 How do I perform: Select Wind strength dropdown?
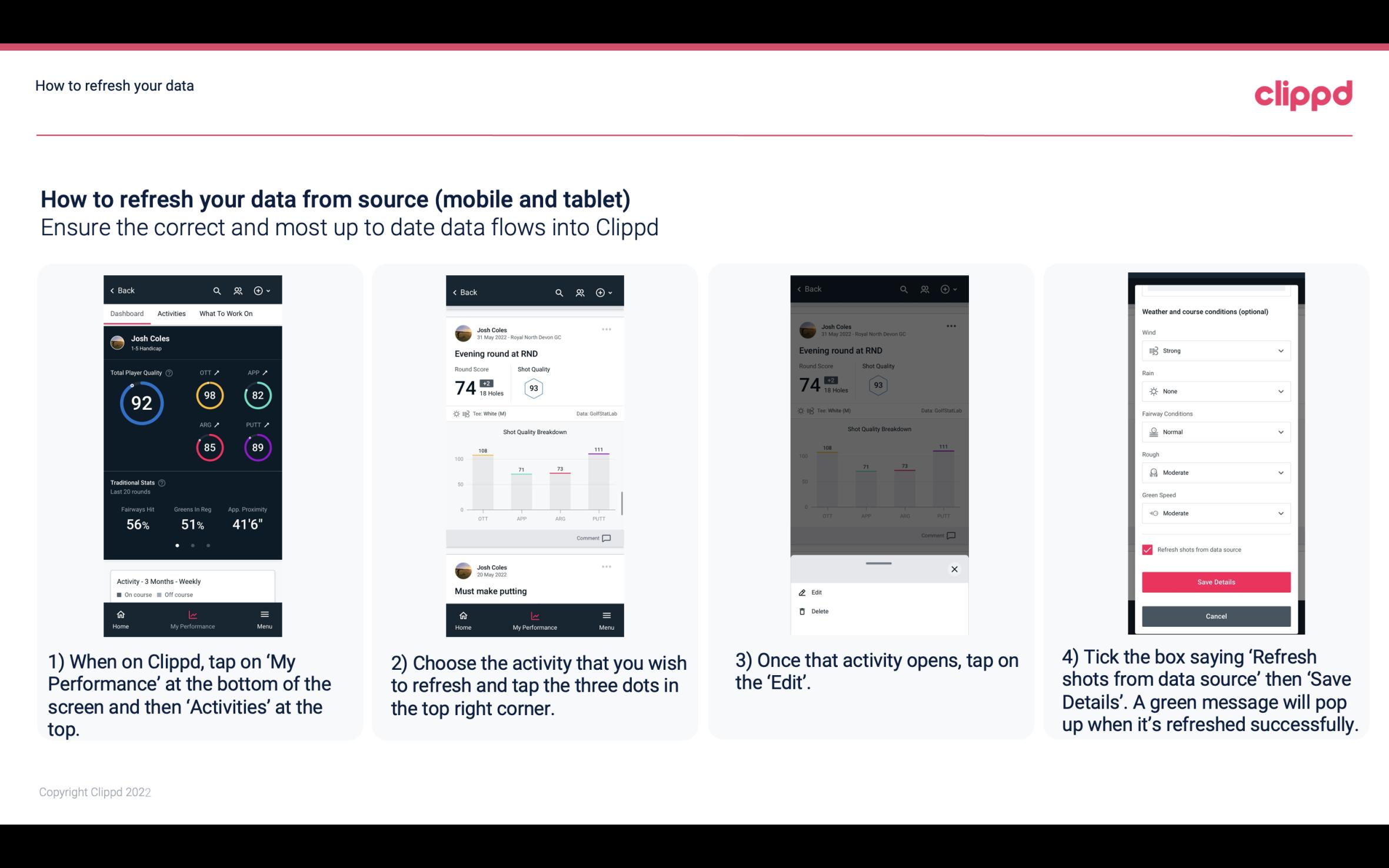(x=1214, y=350)
